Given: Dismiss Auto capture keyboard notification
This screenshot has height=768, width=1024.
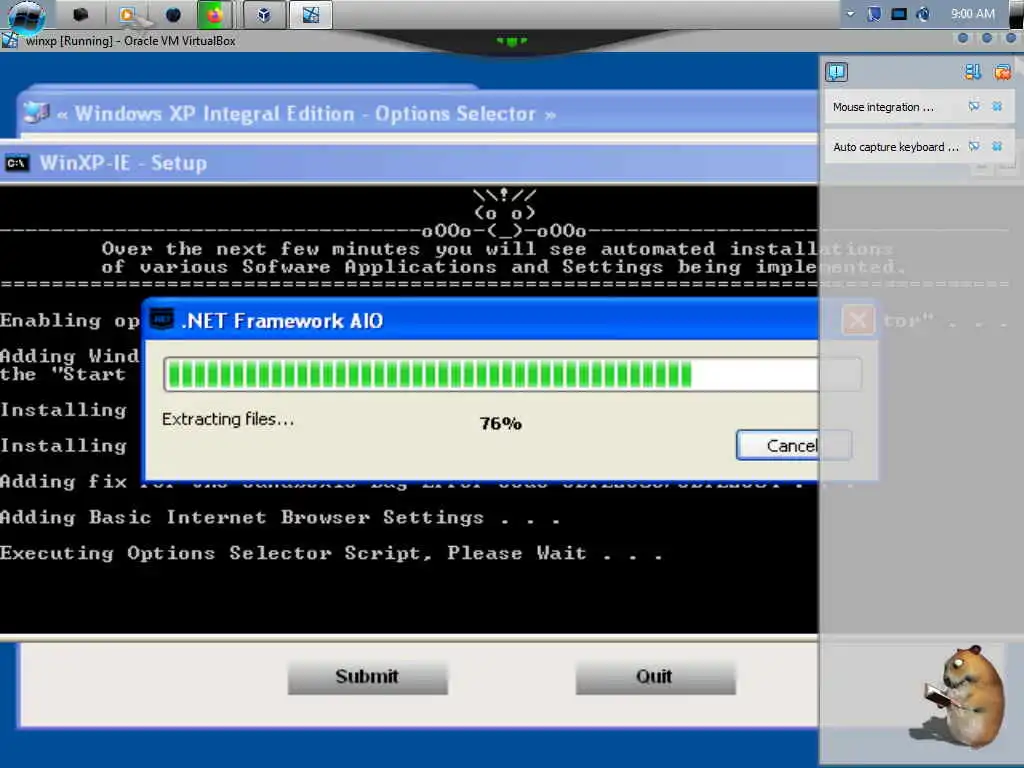Looking at the screenshot, I should coord(997,146).
